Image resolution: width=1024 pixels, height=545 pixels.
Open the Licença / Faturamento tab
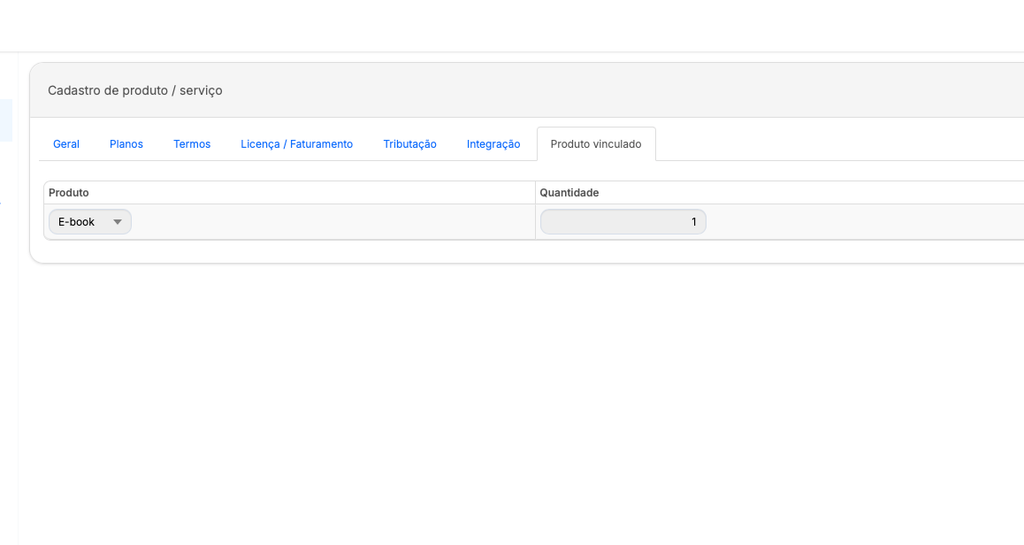296,144
